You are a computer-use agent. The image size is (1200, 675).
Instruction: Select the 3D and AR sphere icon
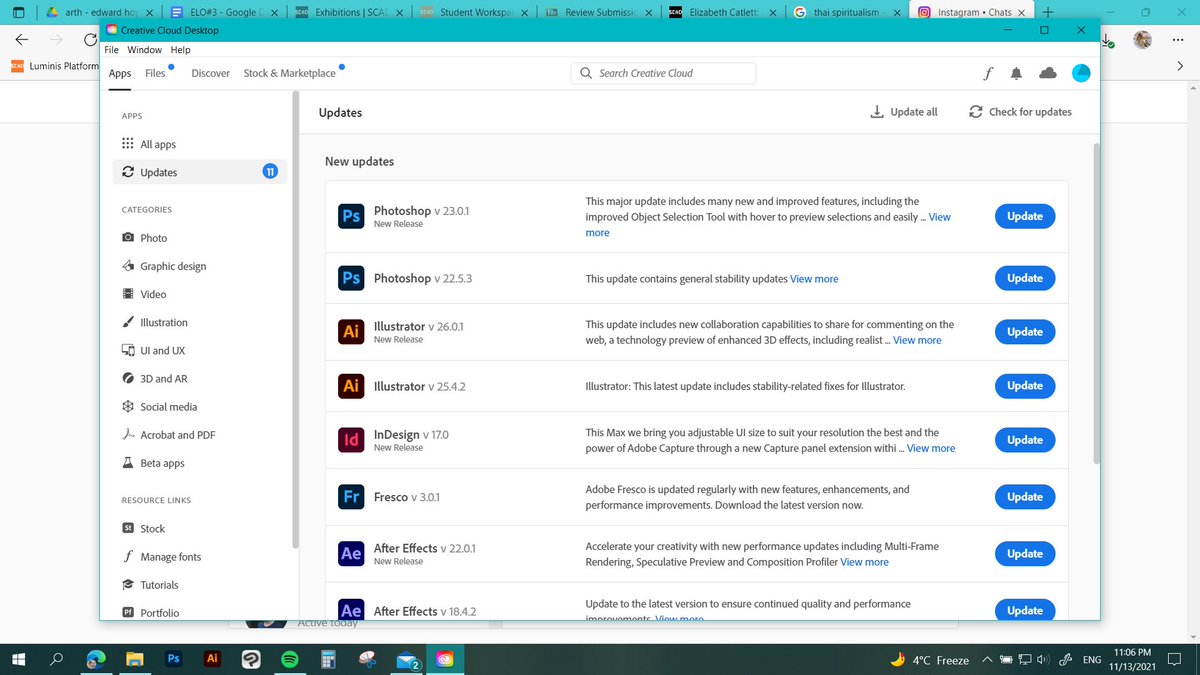[x=128, y=378]
